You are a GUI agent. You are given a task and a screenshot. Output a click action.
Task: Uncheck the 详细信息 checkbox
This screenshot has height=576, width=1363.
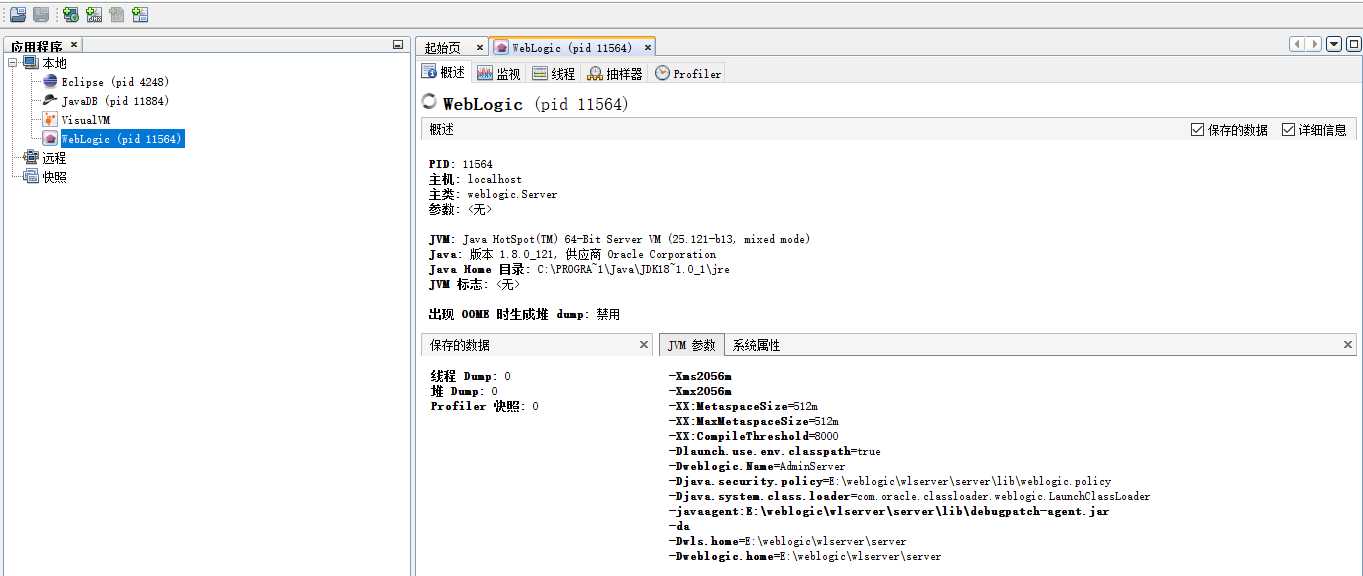tap(1288, 130)
